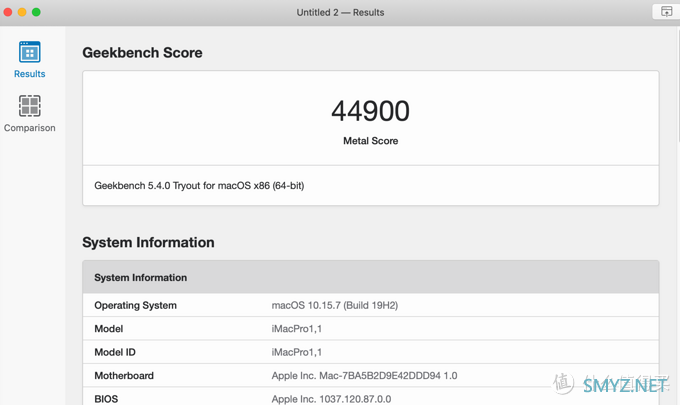Screen dimensions: 680x405
Task: Click the large System Information section heading
Action: pos(148,242)
